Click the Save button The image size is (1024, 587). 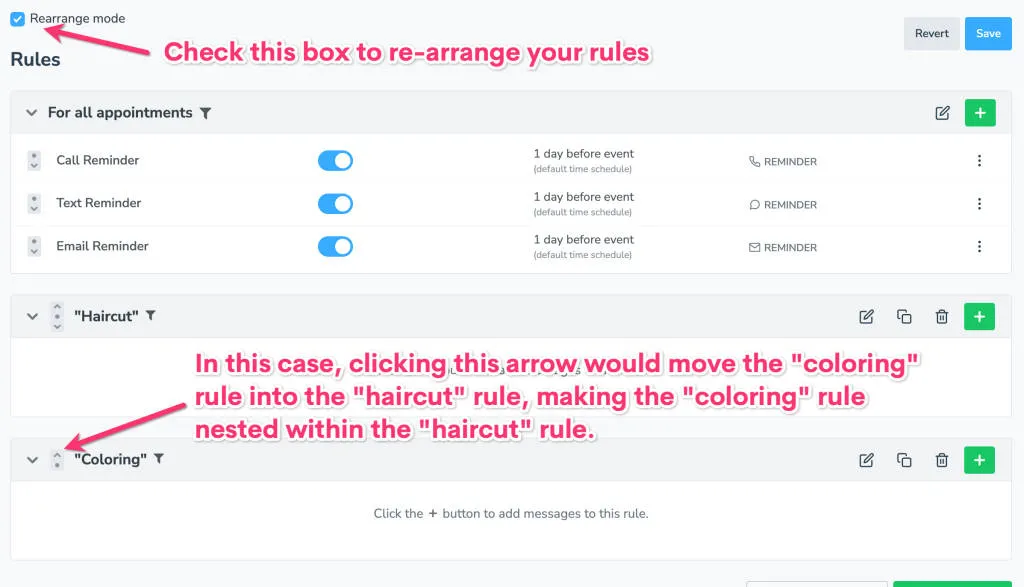[x=988, y=33]
